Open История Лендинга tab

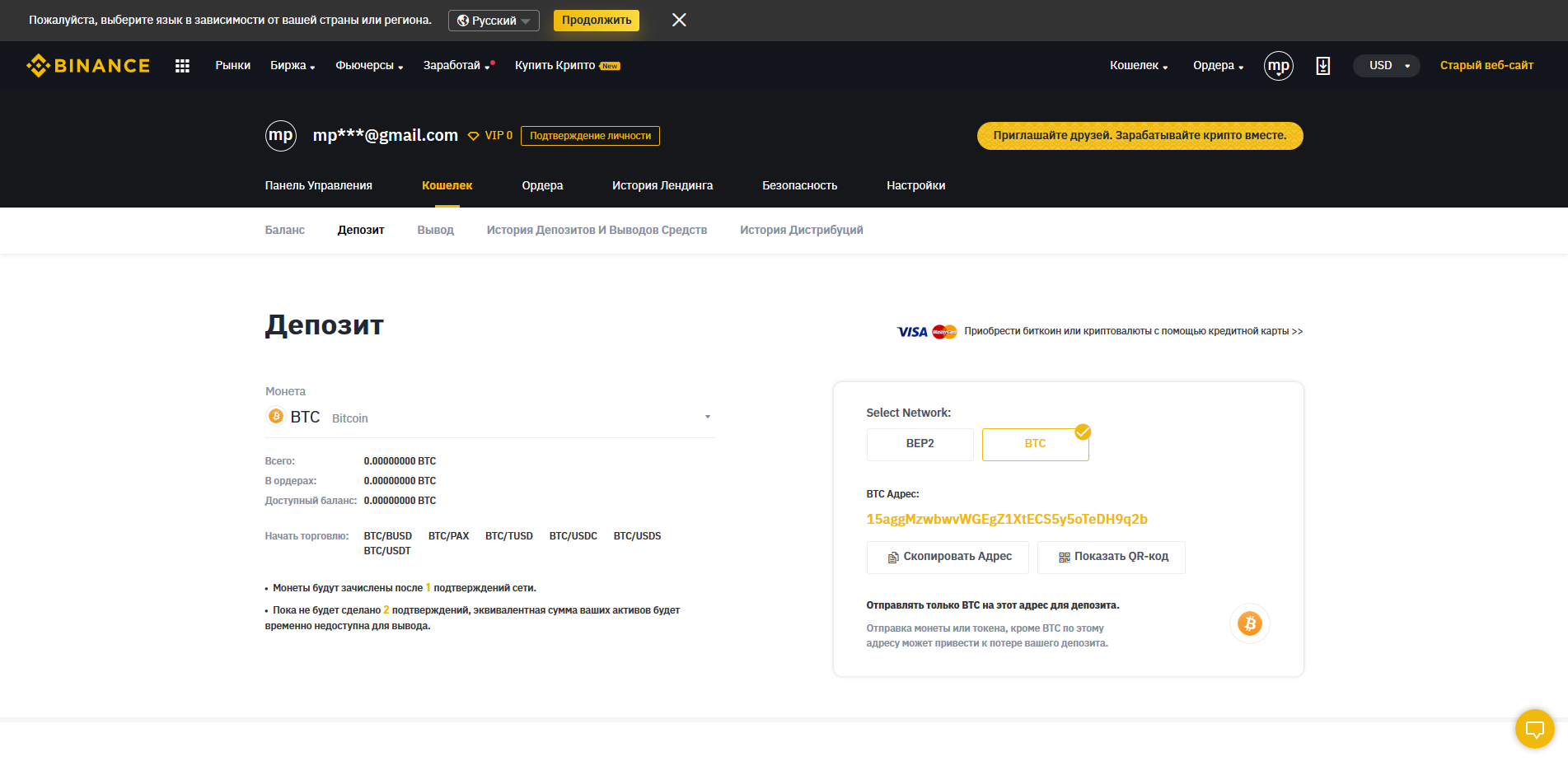coord(662,186)
